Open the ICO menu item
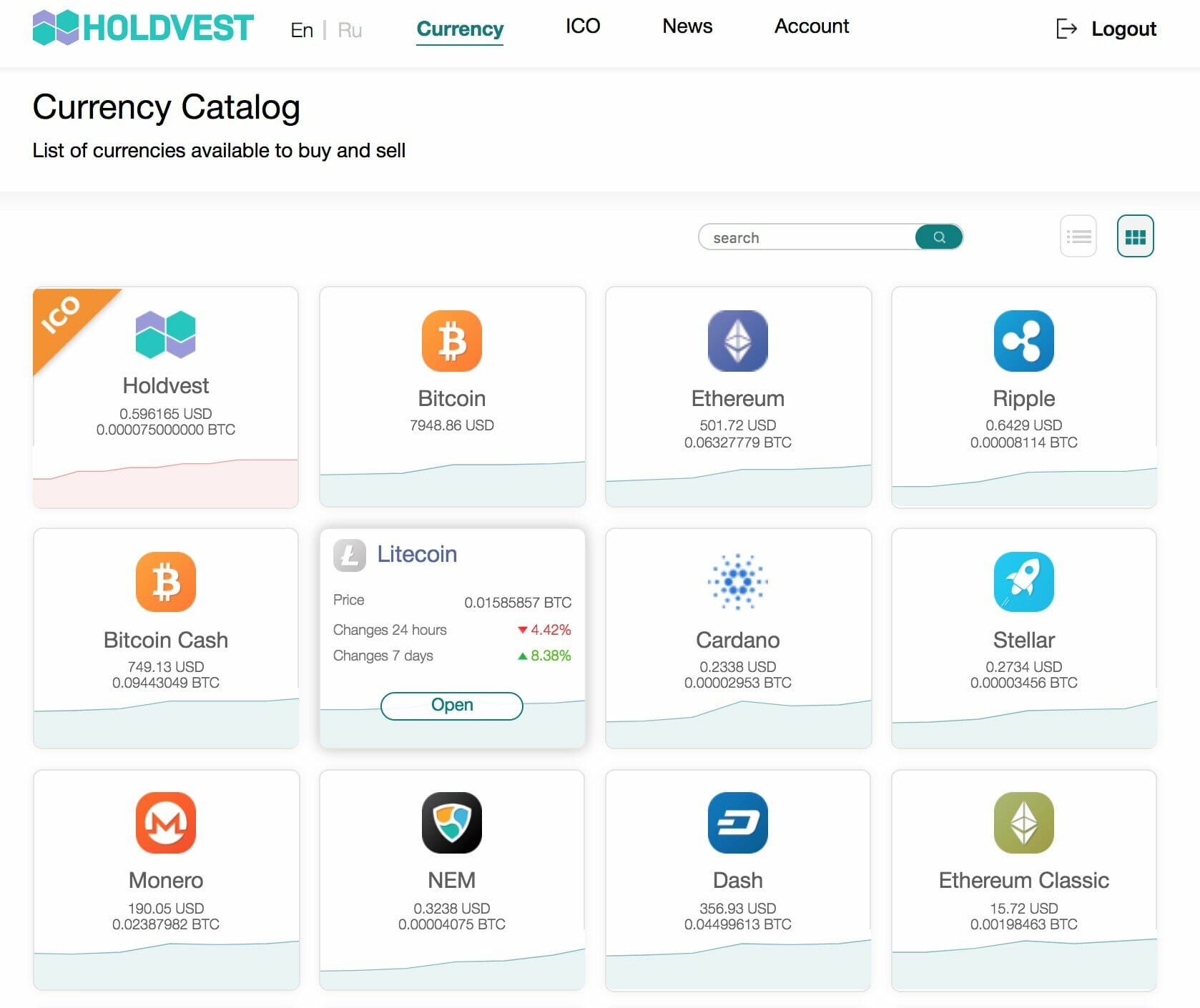Screen dimensions: 1200x1008 tap(582, 27)
